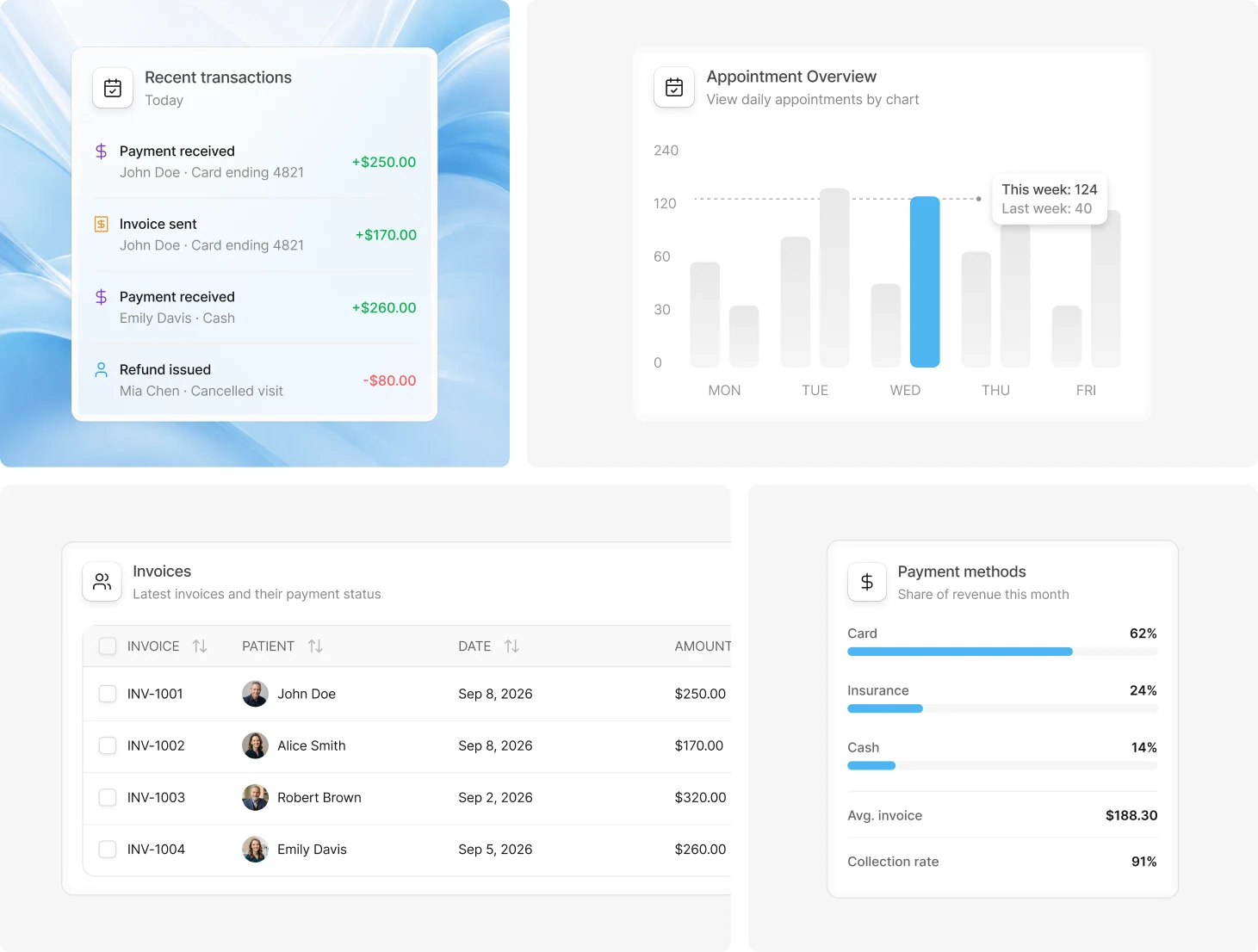
Task: Click the Avg. invoice $188.30 value
Action: pyautogui.click(x=1131, y=815)
